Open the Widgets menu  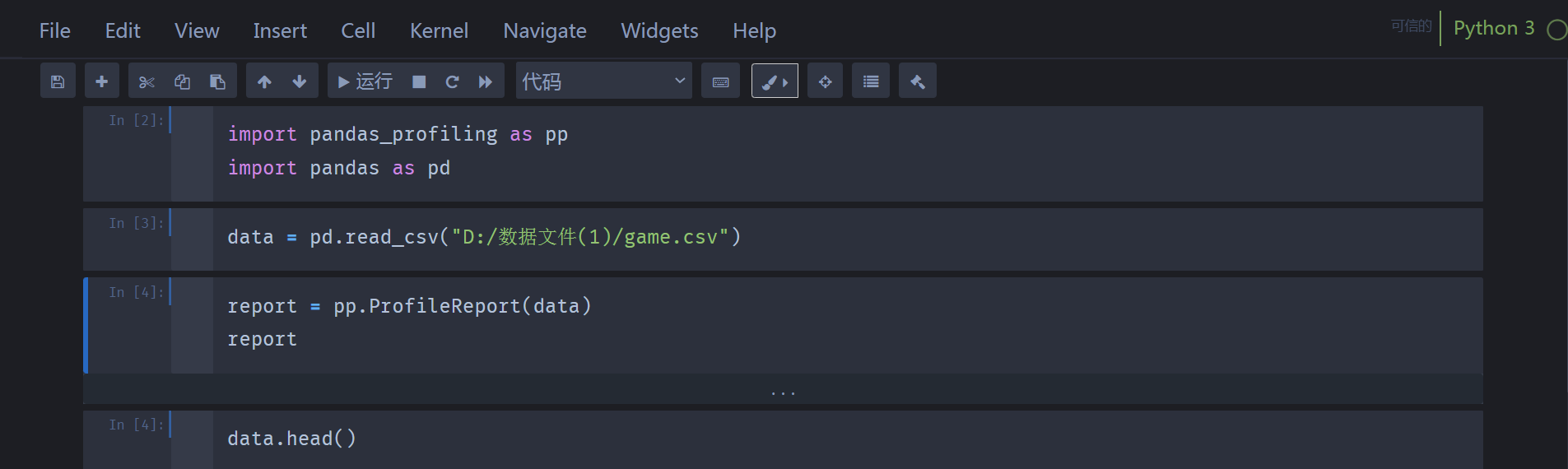pos(659,31)
